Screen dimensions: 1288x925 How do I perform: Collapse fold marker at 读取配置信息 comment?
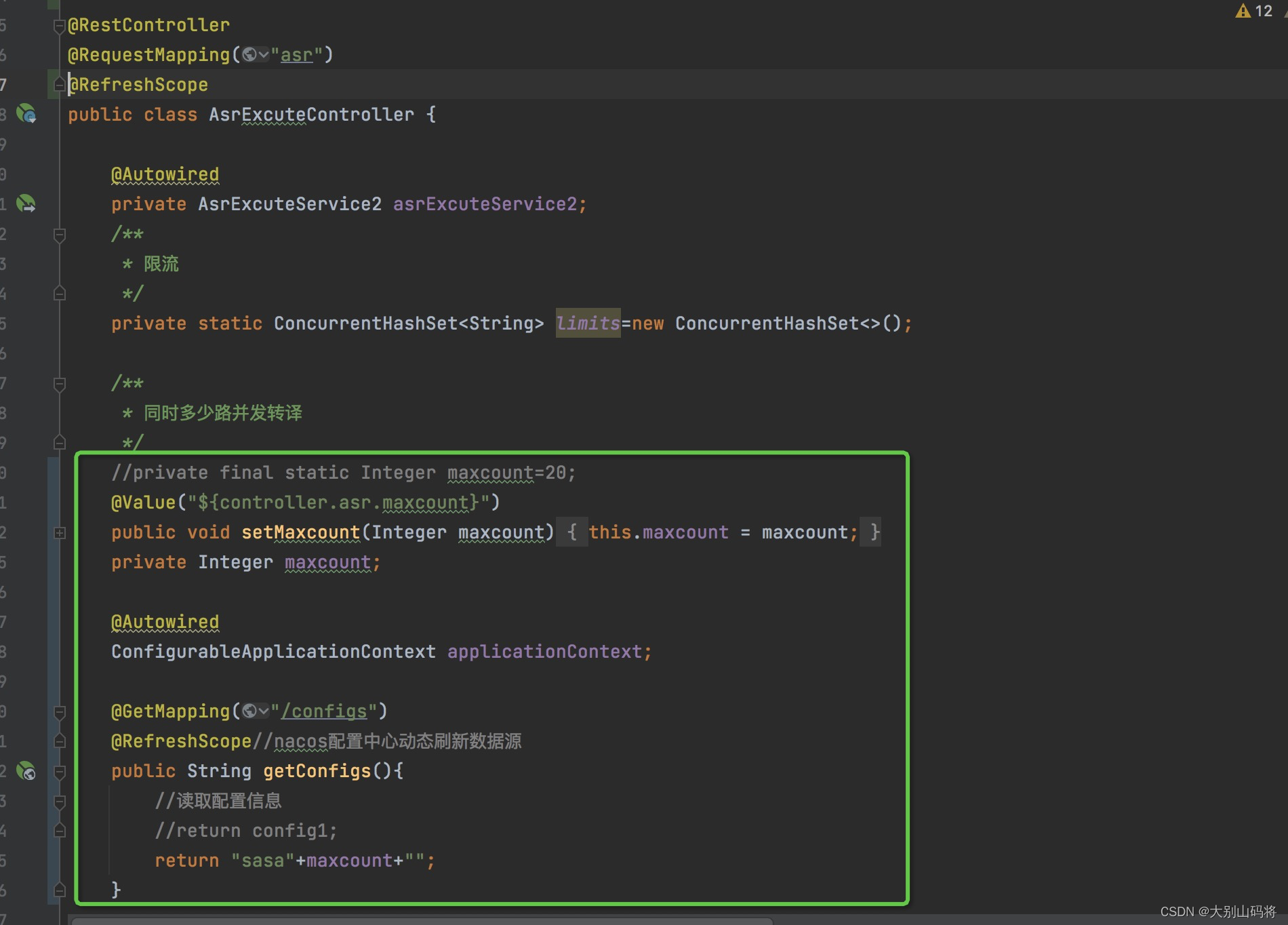point(59,802)
